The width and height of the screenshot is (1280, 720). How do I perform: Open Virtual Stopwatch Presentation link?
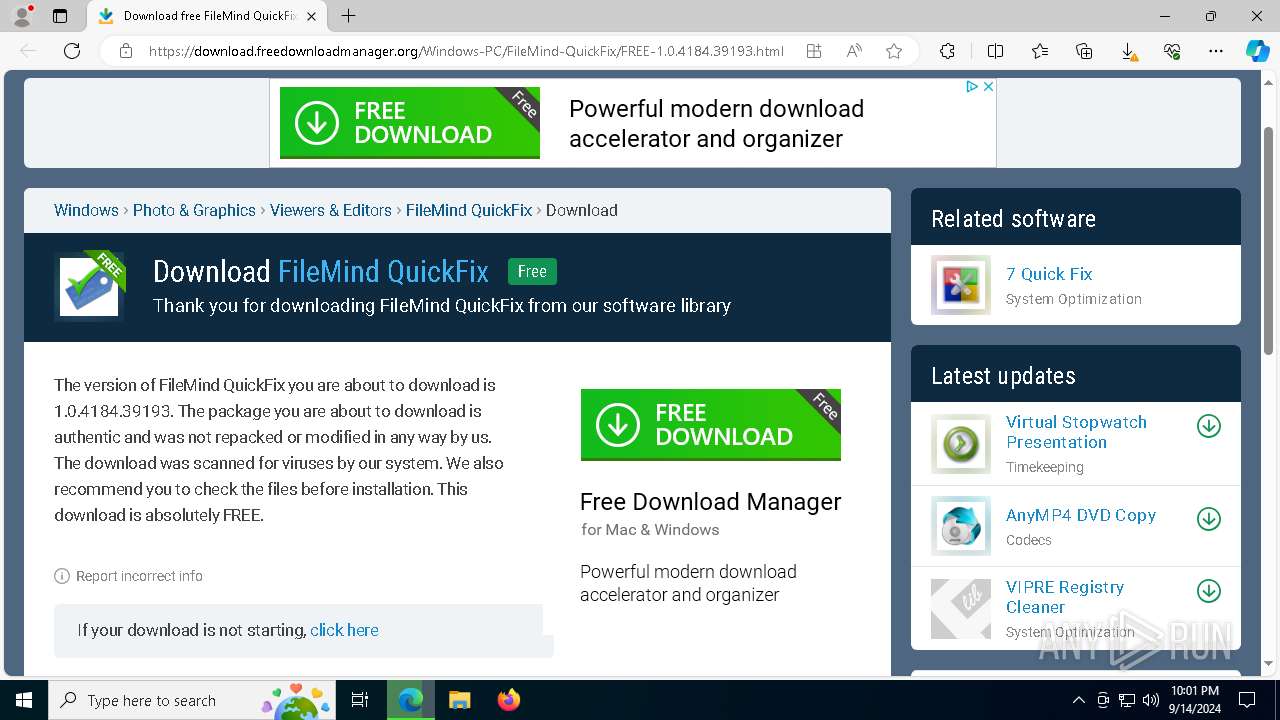tap(1076, 432)
